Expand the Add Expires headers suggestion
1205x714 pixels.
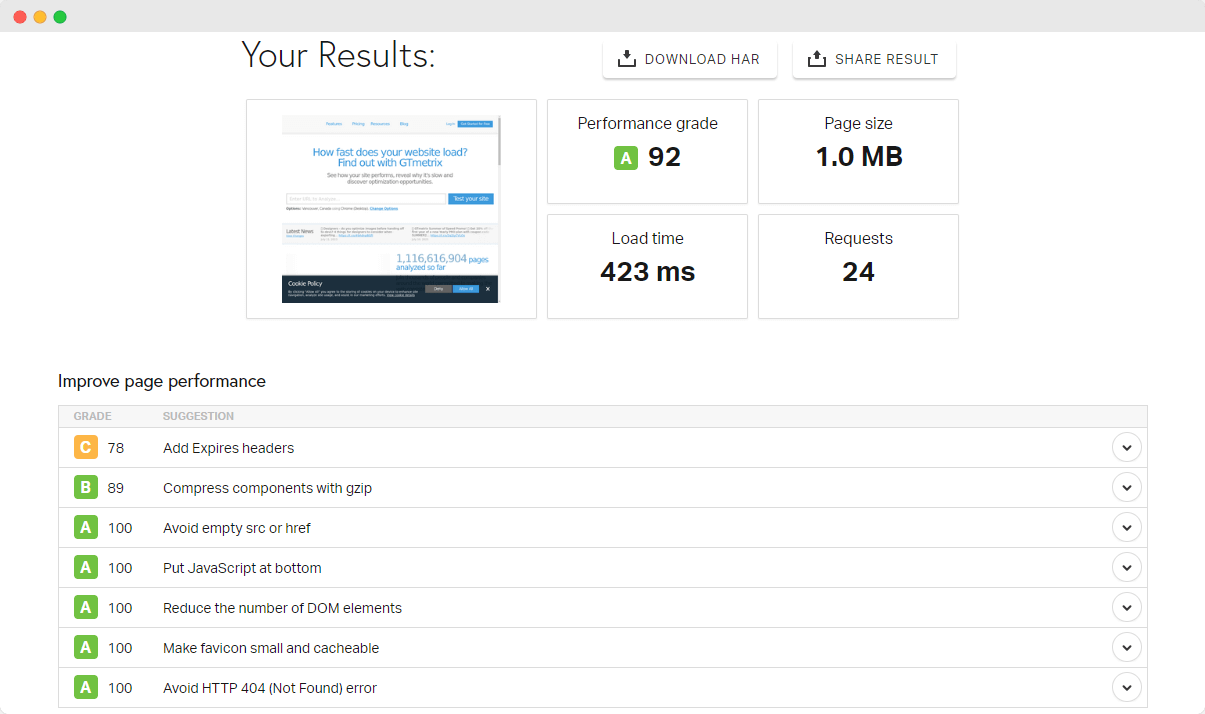(1126, 448)
